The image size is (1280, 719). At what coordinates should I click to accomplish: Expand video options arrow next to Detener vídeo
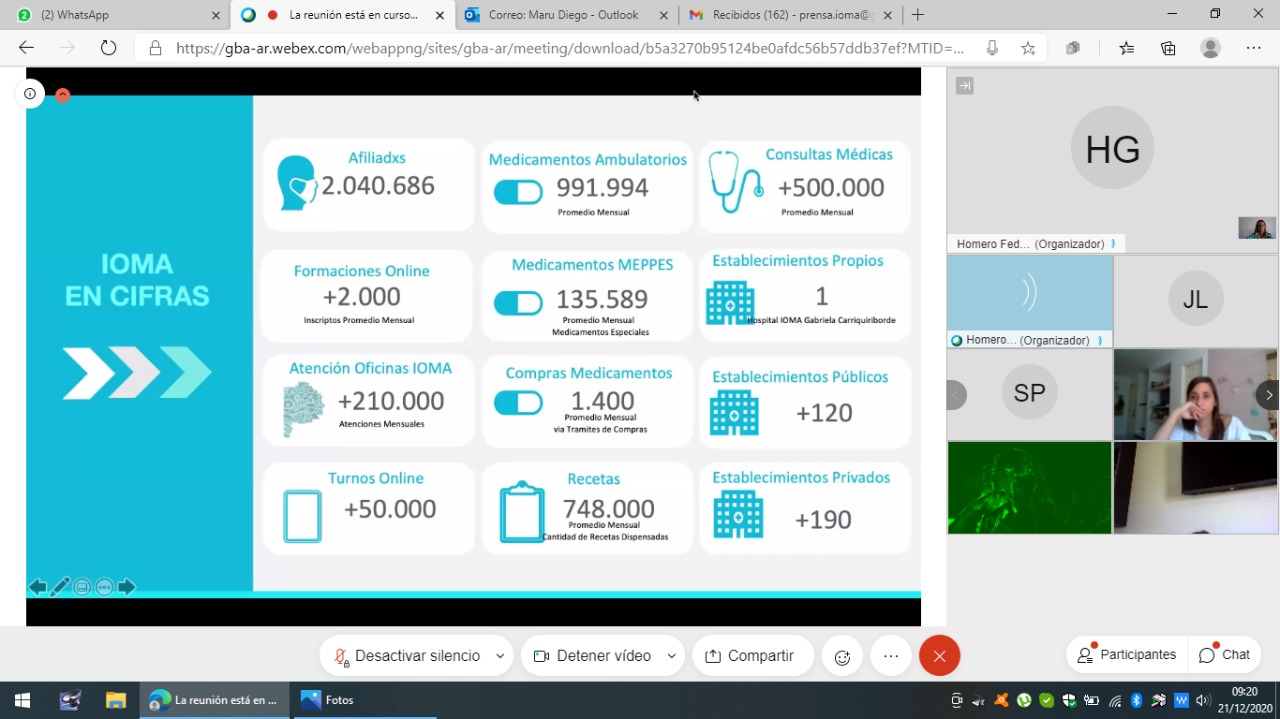pyautogui.click(x=672, y=656)
